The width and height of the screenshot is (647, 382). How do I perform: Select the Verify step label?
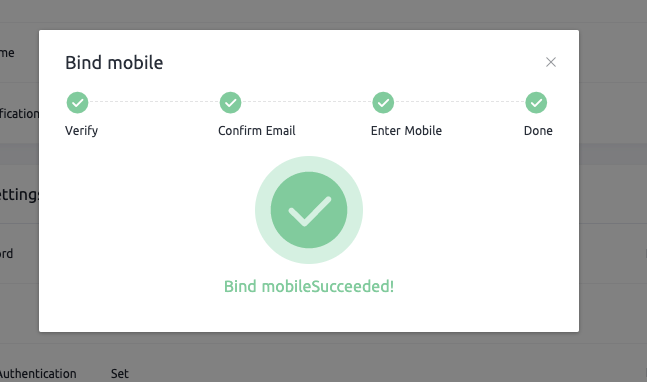[x=82, y=131]
